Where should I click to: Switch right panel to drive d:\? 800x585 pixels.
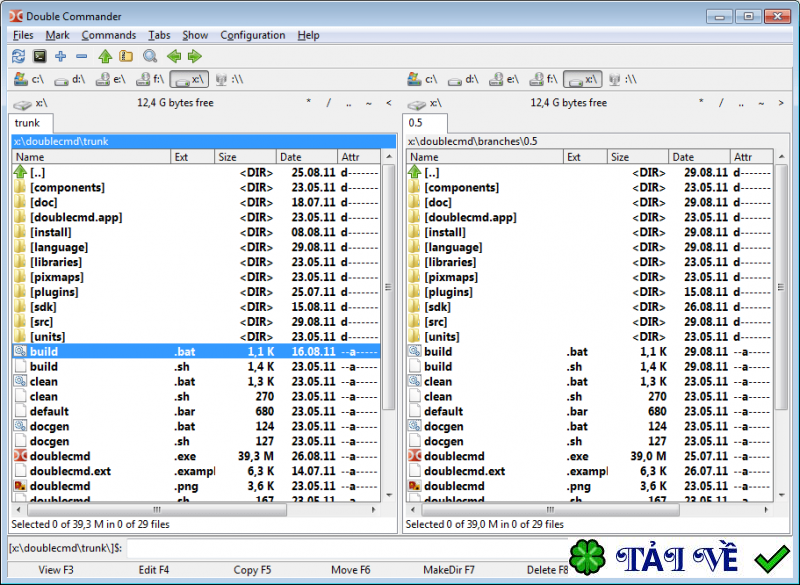(462, 79)
